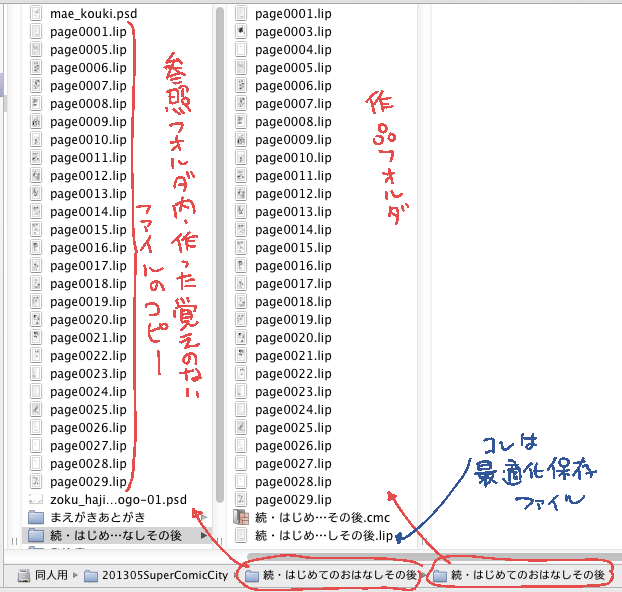Expand the まえがきあとがき folder arrow
Screen dimensions: 622x592
pos(204,517)
